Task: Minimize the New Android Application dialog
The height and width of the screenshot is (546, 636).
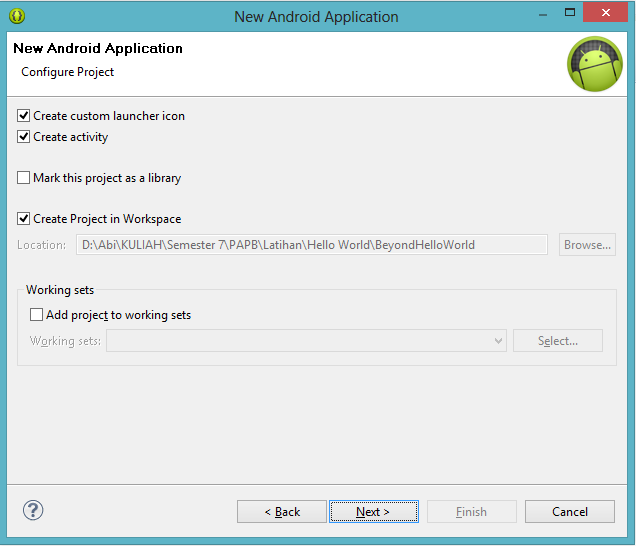Action: (543, 13)
